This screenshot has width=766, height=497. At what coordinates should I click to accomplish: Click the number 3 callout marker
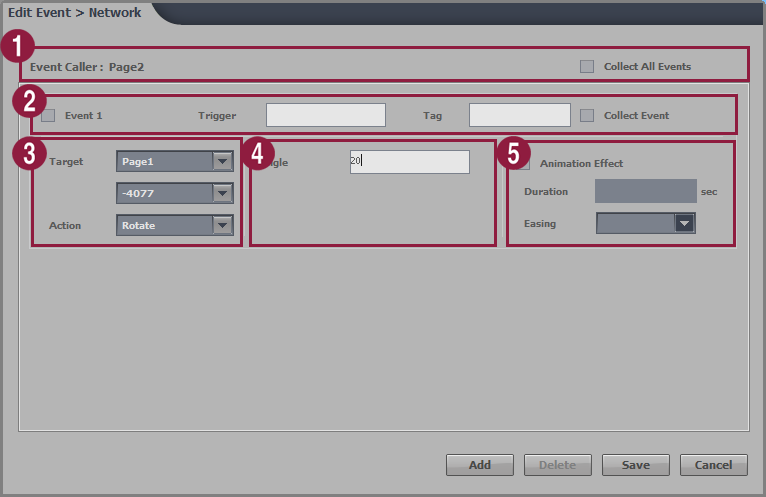point(28,154)
